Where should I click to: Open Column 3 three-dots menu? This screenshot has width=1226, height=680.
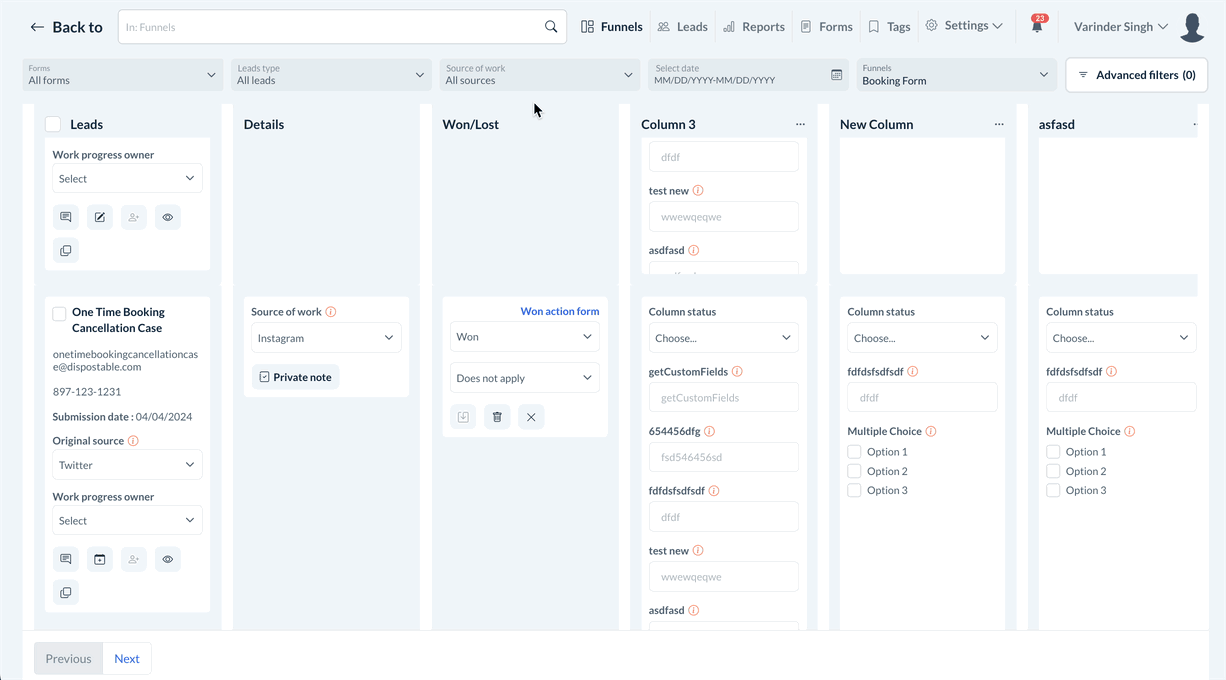pos(800,125)
